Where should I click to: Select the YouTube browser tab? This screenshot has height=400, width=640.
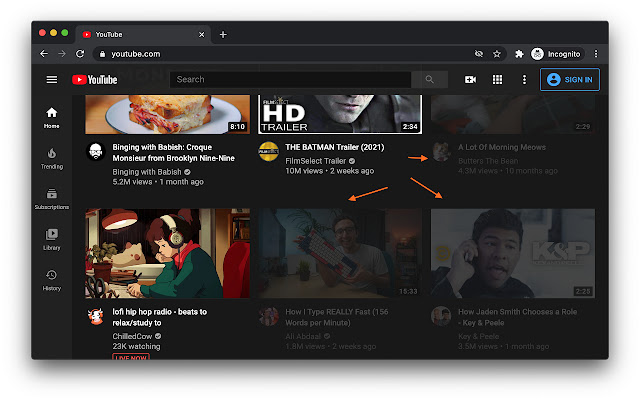142,35
